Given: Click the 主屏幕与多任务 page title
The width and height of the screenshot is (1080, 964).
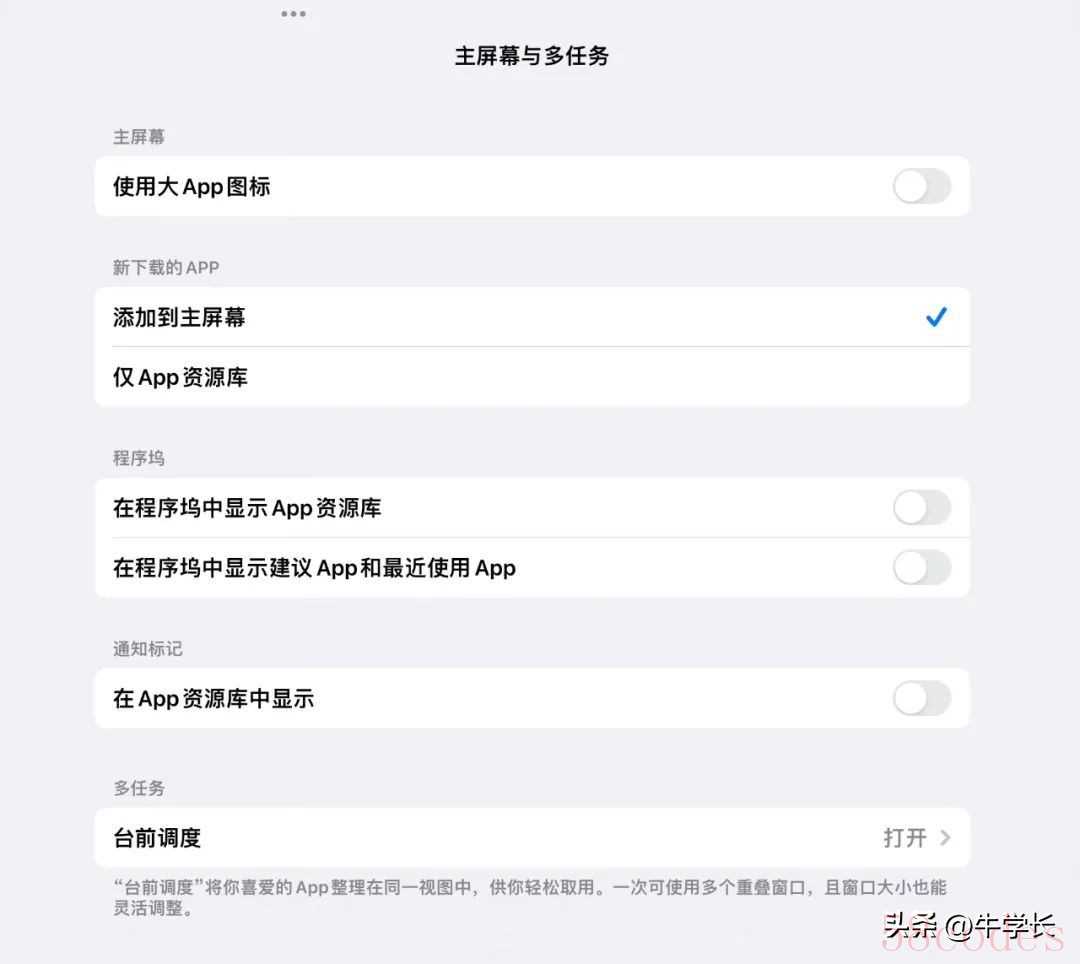Looking at the screenshot, I should [532, 56].
